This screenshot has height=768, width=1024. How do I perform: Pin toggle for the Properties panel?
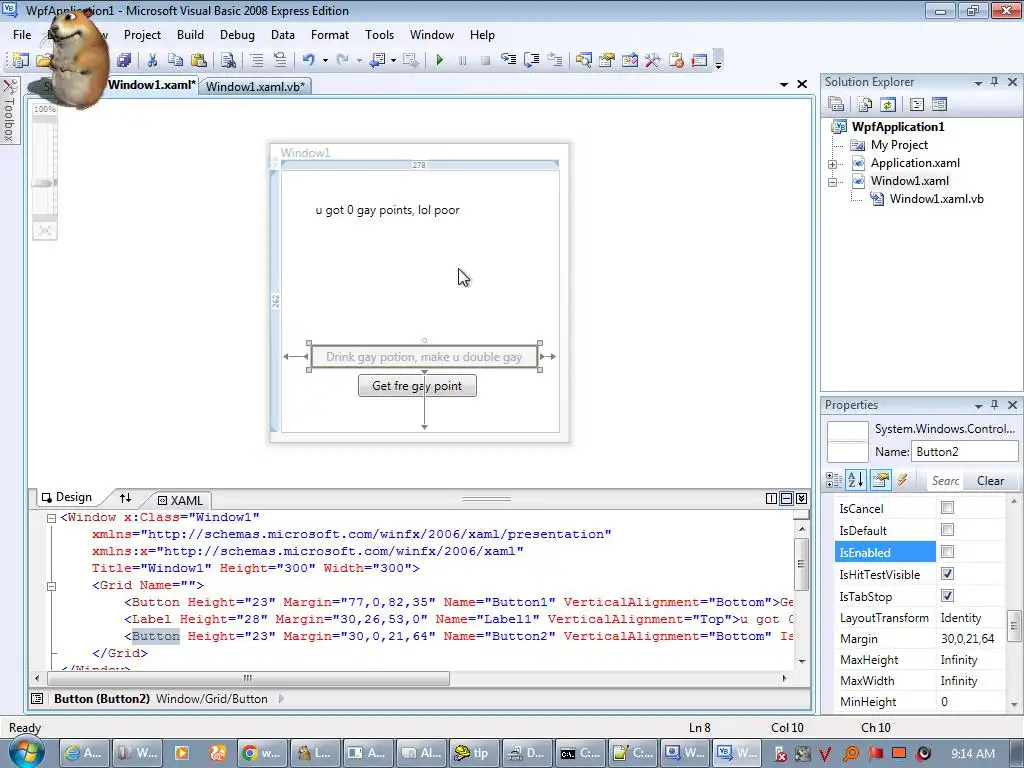tap(994, 405)
